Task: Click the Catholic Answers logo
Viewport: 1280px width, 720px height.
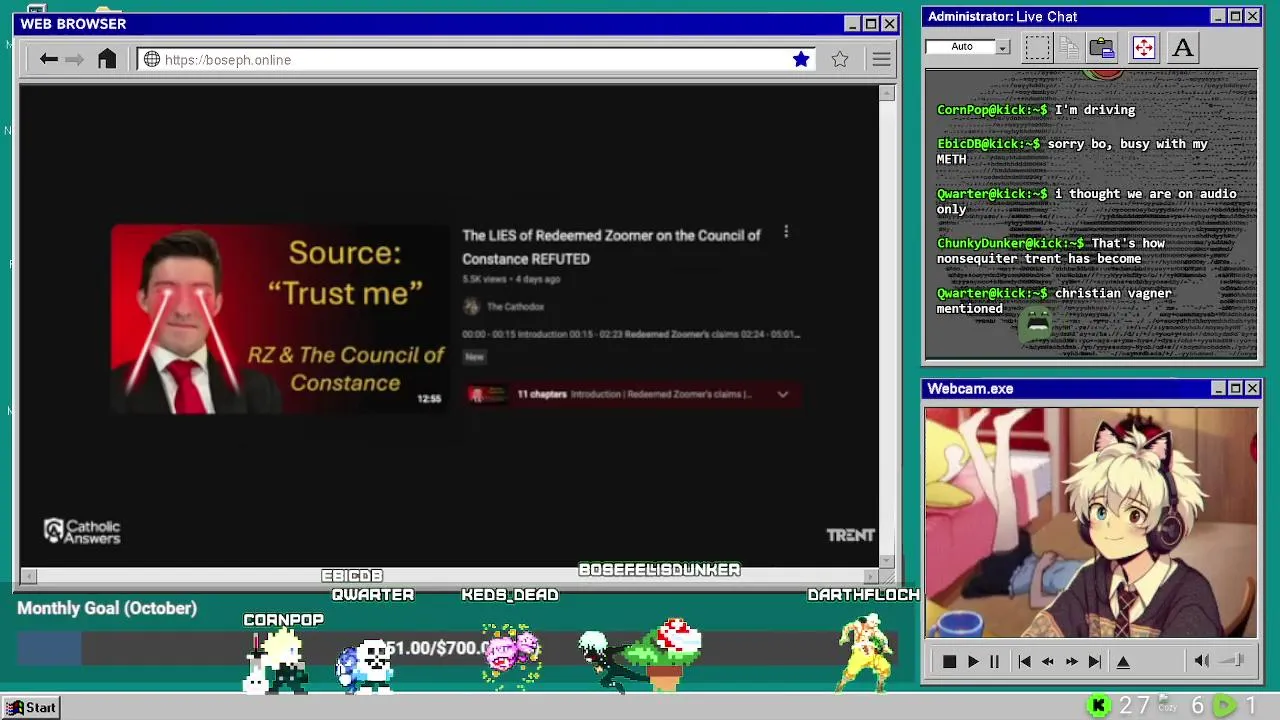Action: tap(83, 532)
